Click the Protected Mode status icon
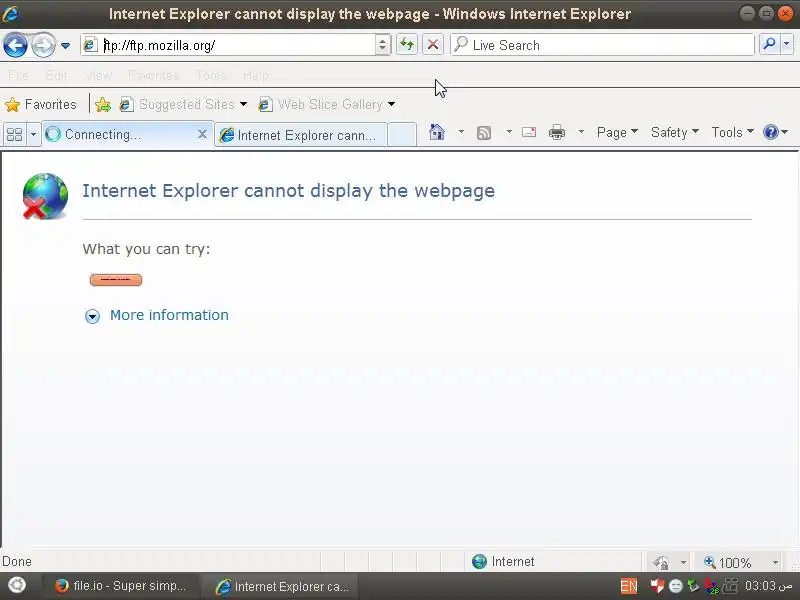This screenshot has height=600, width=800. pyautogui.click(x=661, y=562)
